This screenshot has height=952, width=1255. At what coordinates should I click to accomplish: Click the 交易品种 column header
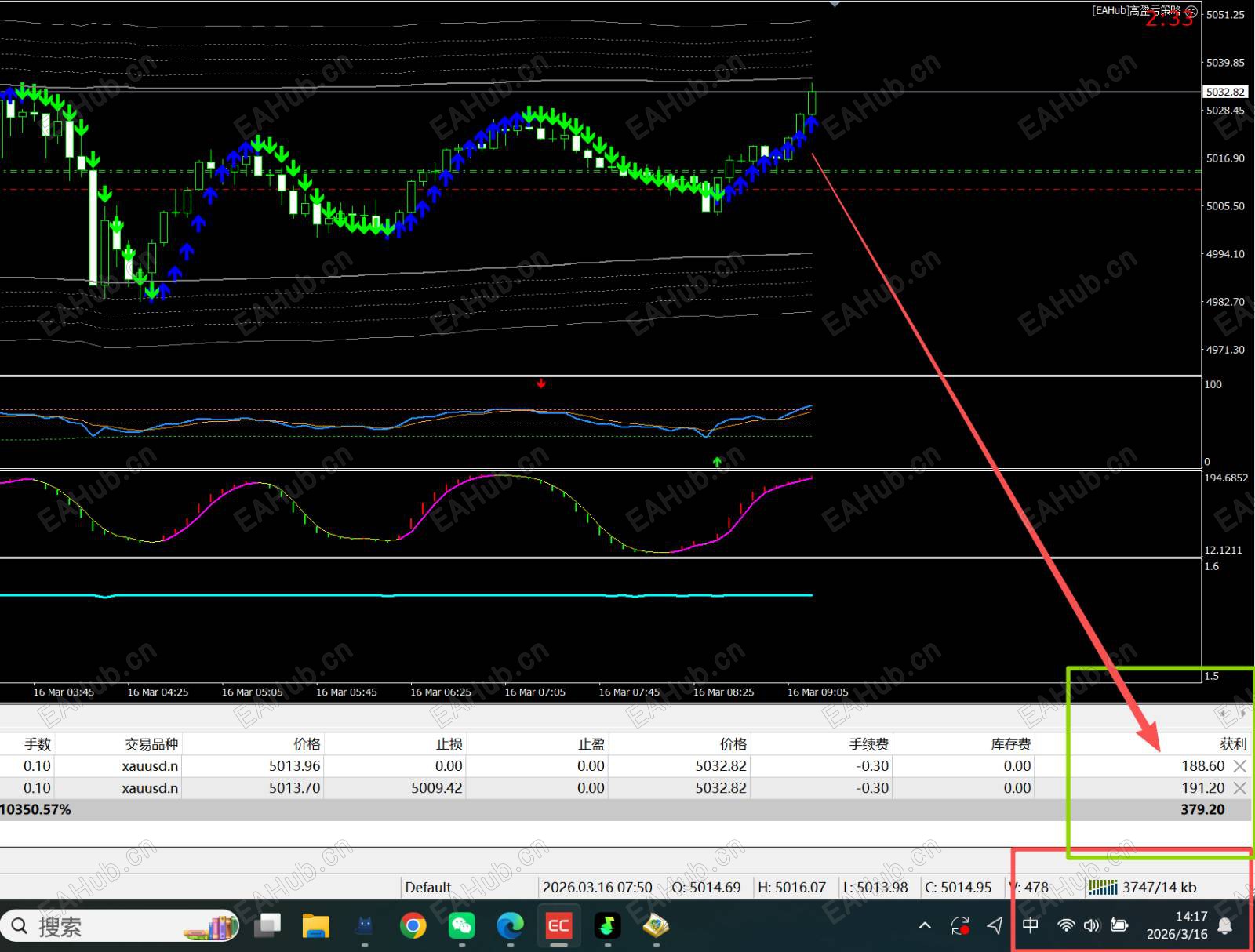(x=151, y=744)
